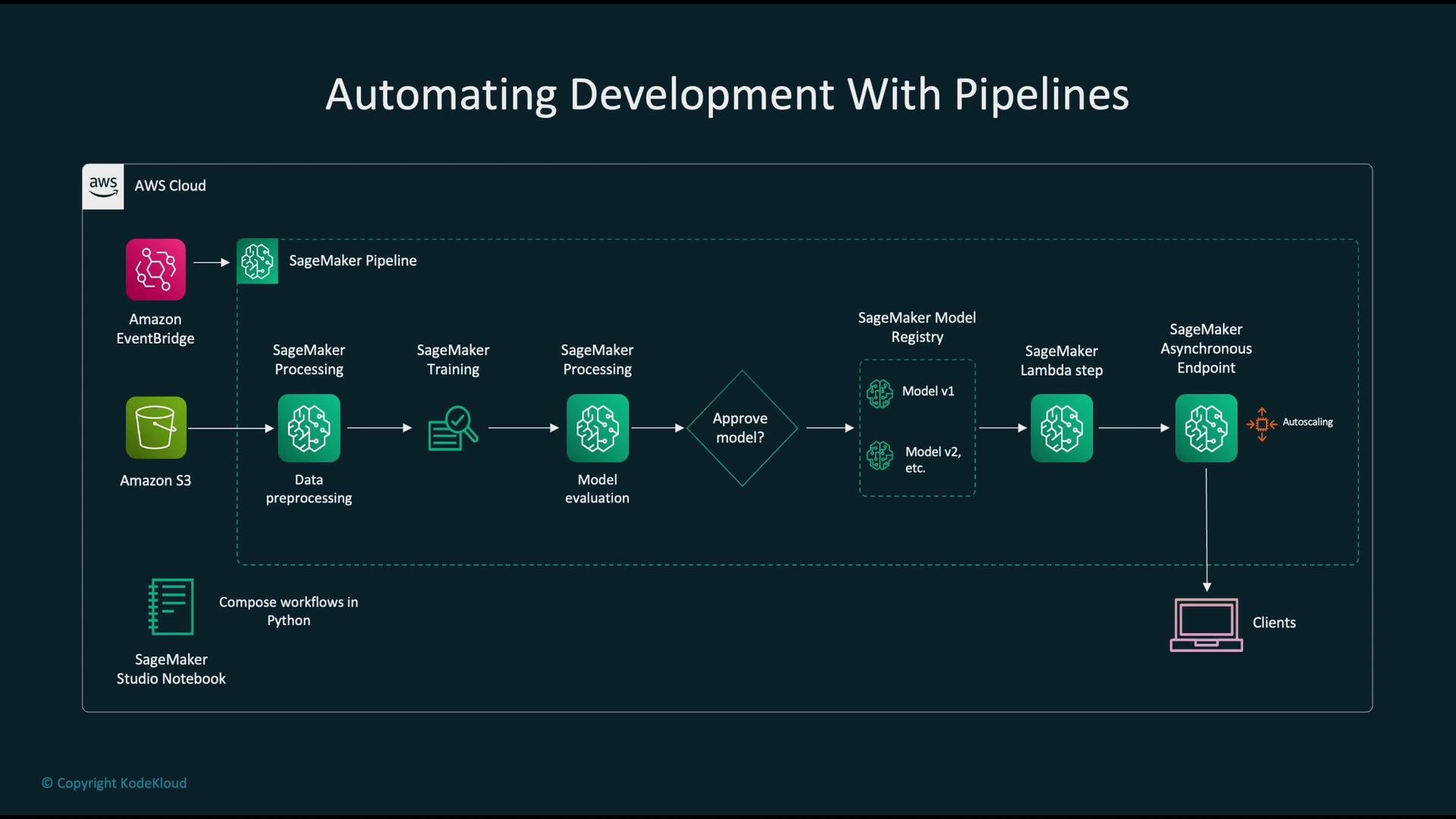Select the SageMaker Training magnifier icon
Image resolution: width=1456 pixels, height=819 pixels.
[453, 428]
